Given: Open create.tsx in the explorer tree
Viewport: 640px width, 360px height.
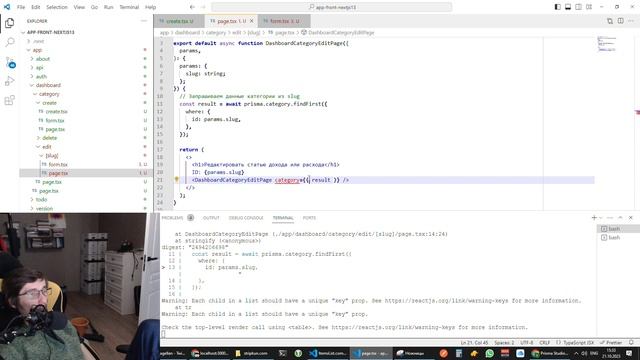Looking at the screenshot, I should pyautogui.click(x=56, y=111).
